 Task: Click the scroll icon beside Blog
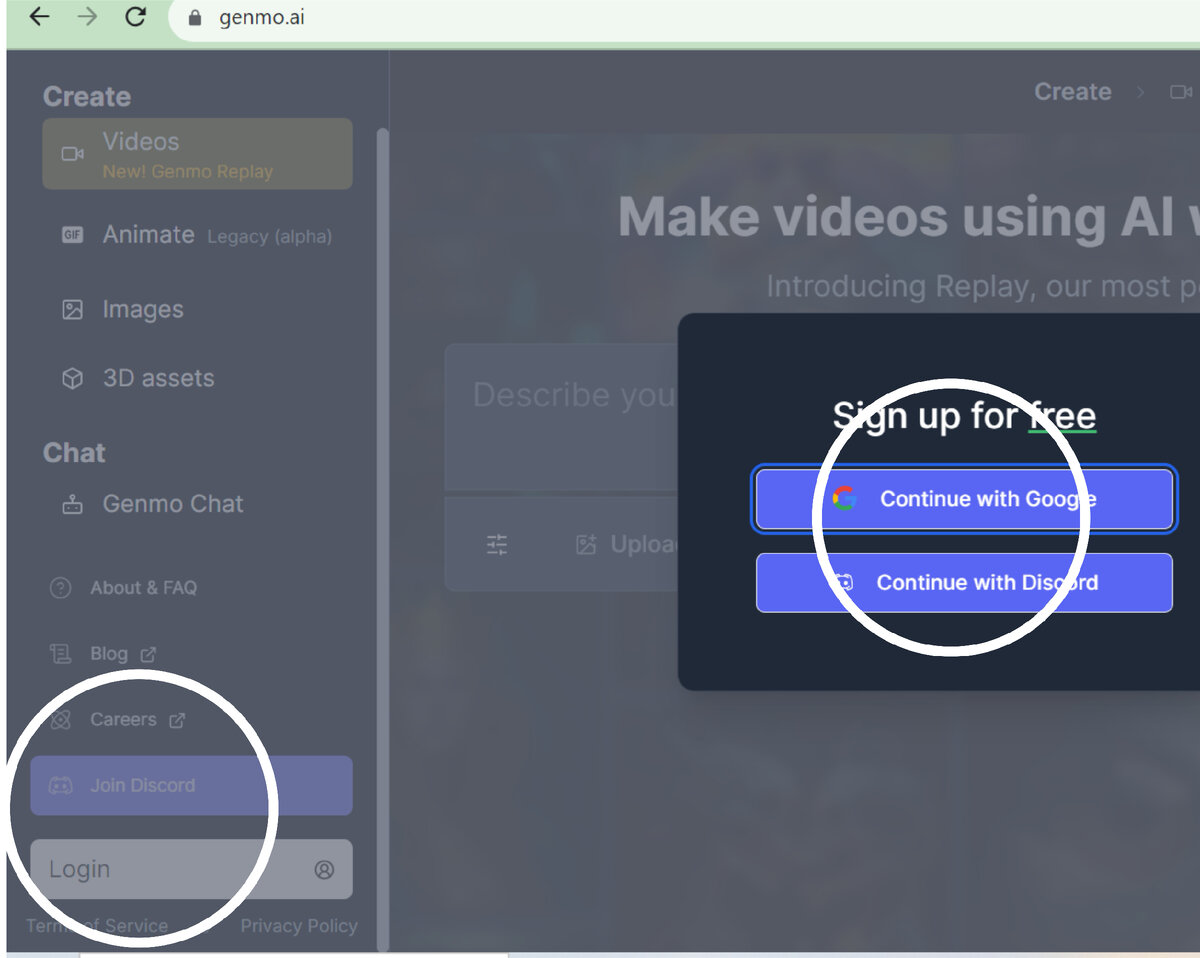pyautogui.click(x=60, y=654)
